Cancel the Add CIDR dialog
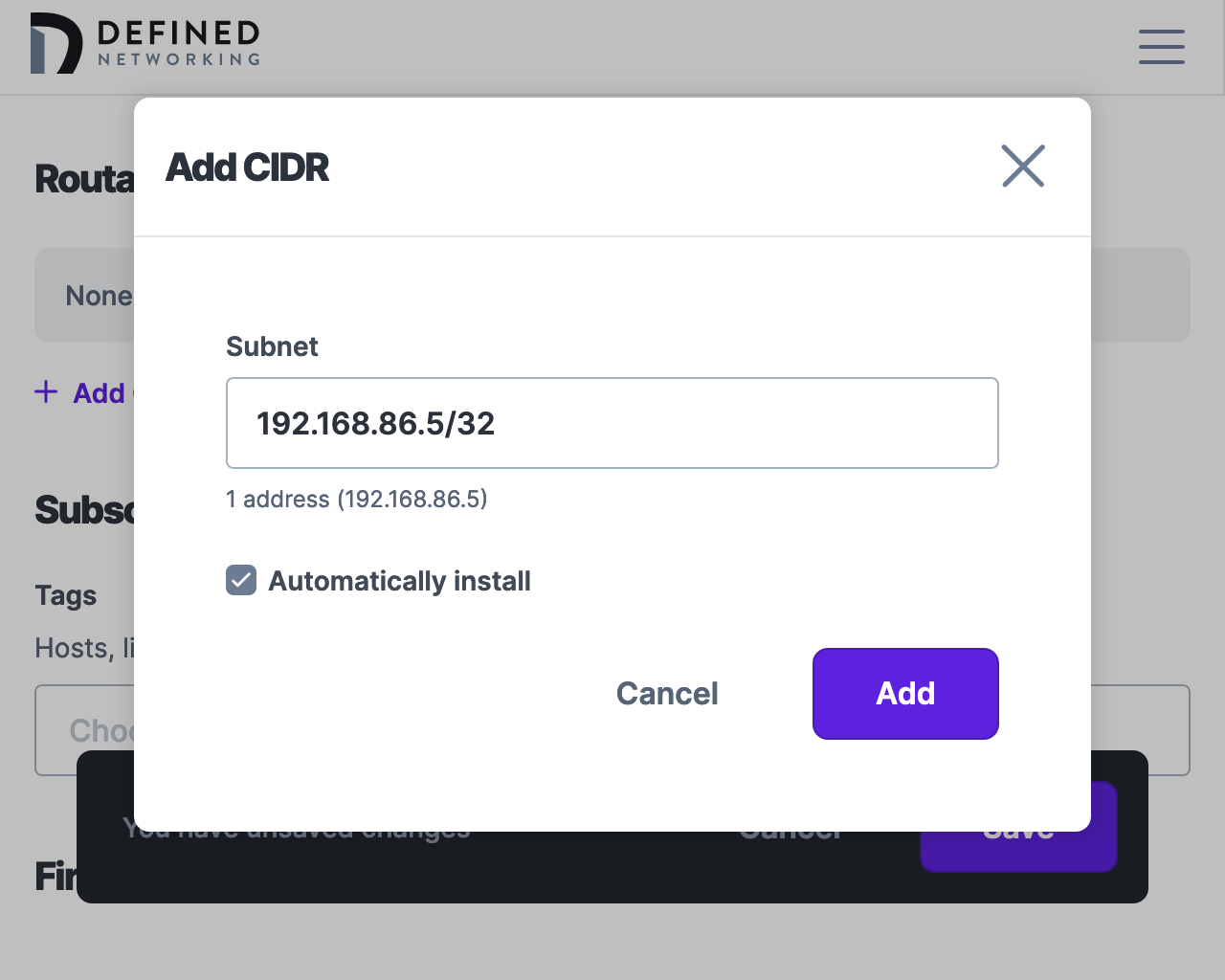 pos(667,693)
